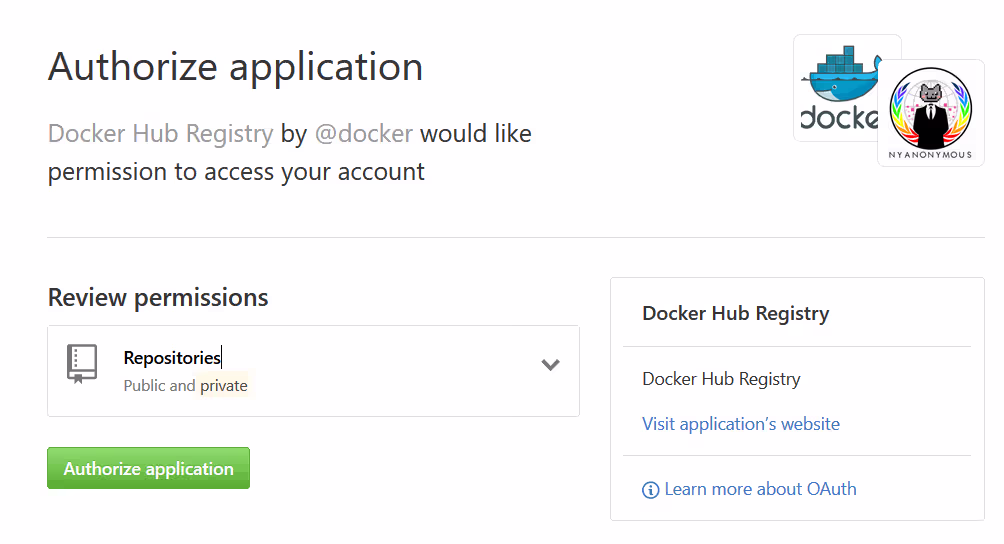Open the @docker profile link

pos(363,133)
